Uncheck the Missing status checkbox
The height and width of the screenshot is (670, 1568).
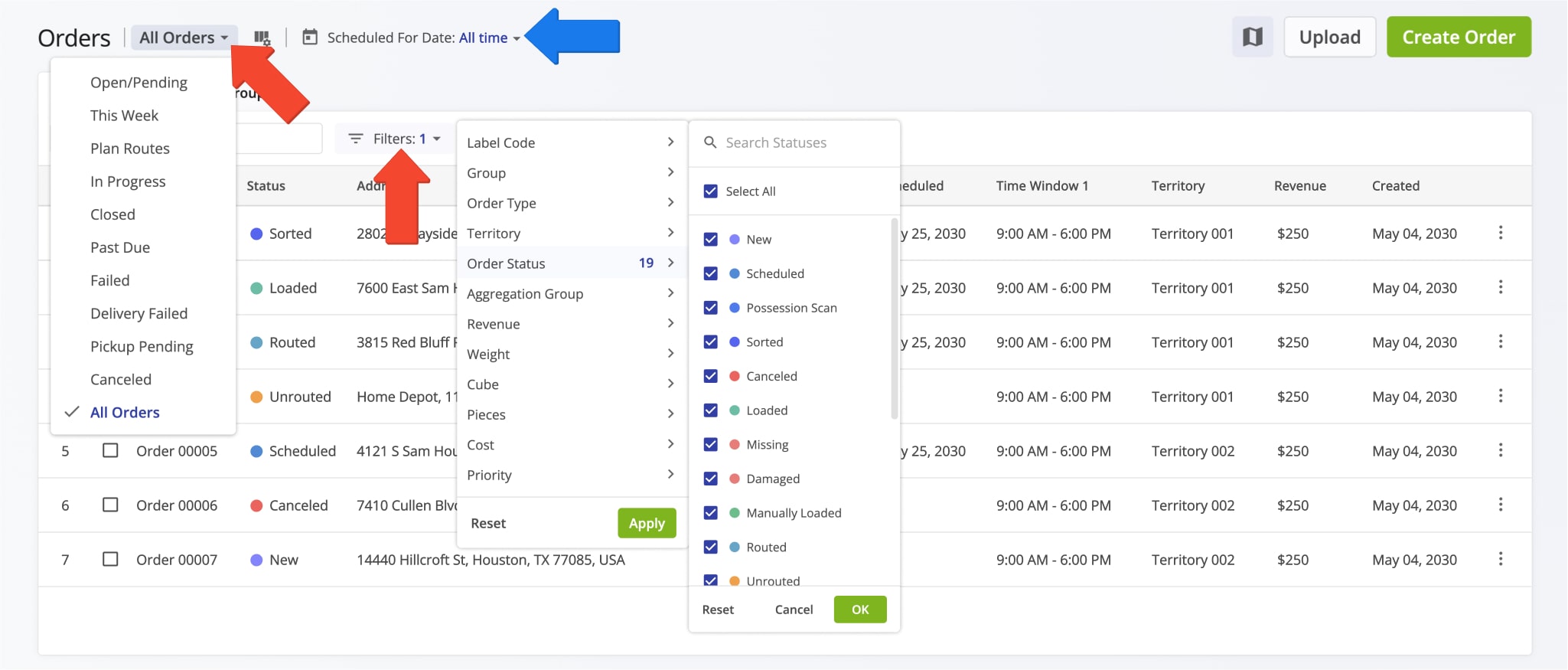pyautogui.click(x=710, y=445)
